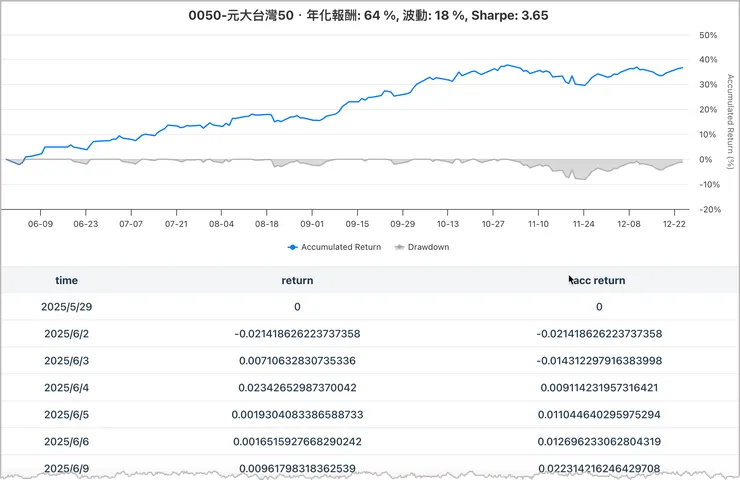Click the 11-10 x-axis date label

click(538, 224)
